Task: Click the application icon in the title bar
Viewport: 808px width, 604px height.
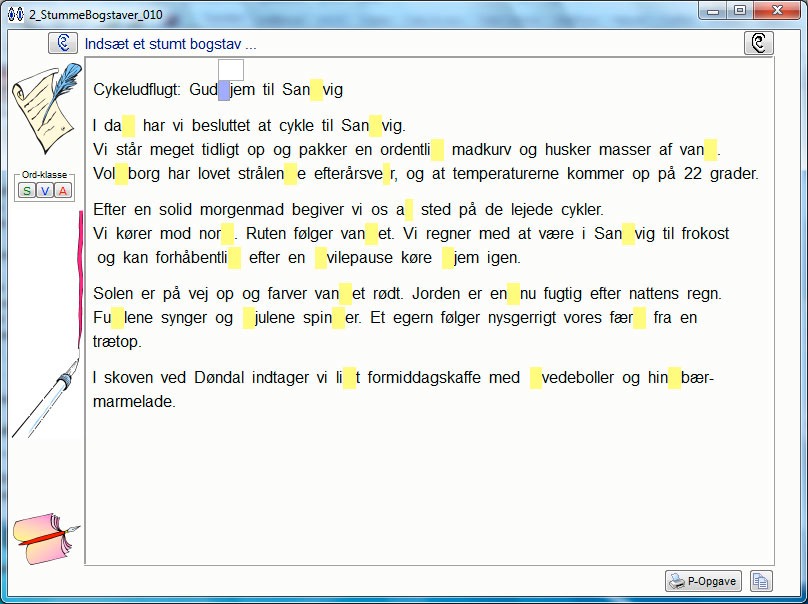Action: [15, 14]
